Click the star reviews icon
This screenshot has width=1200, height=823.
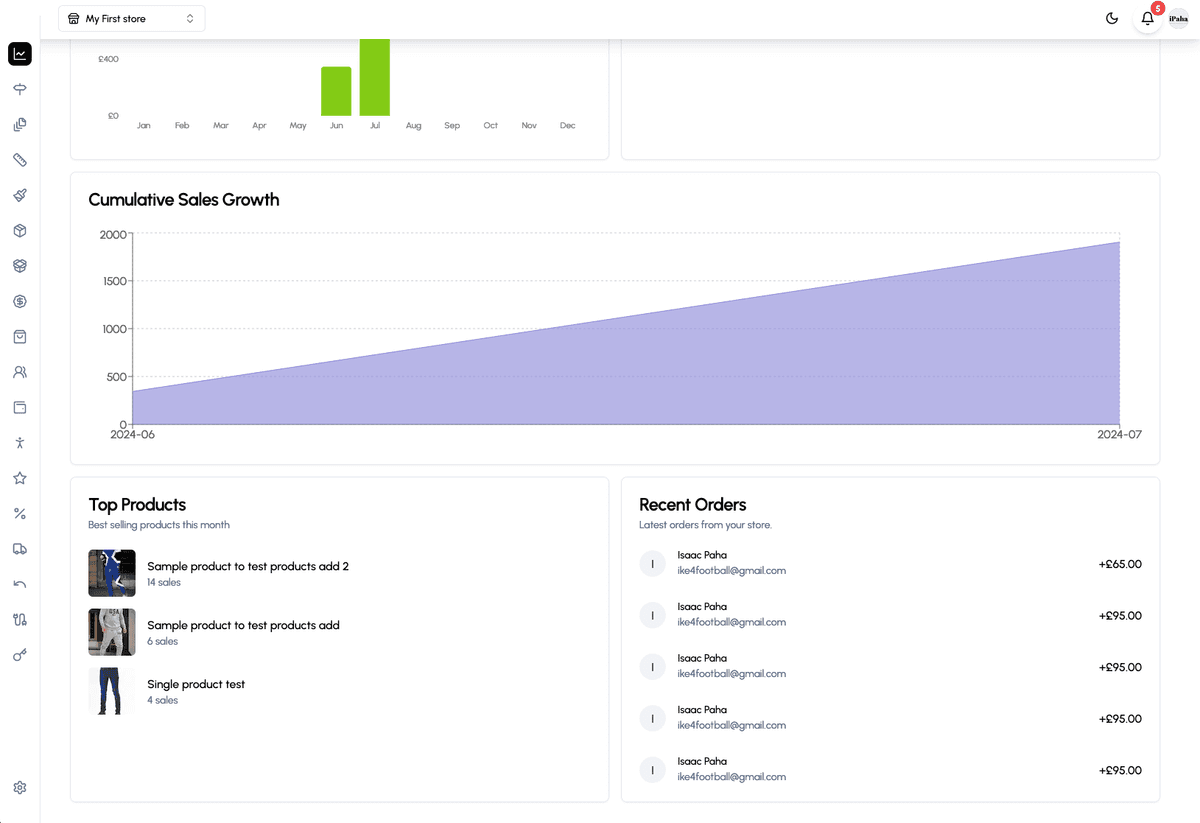point(20,478)
